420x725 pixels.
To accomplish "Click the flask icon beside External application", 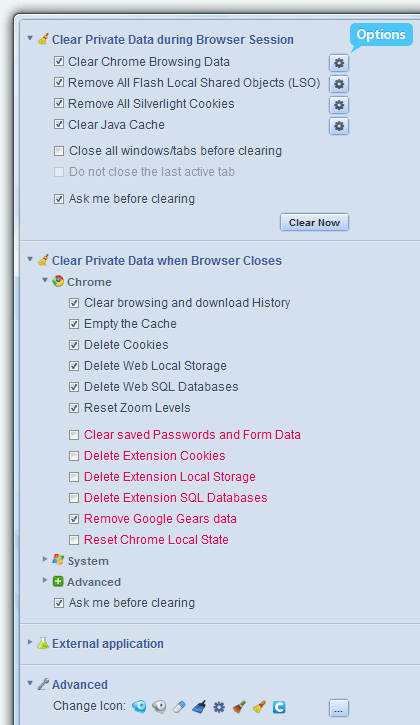I will 43,643.
